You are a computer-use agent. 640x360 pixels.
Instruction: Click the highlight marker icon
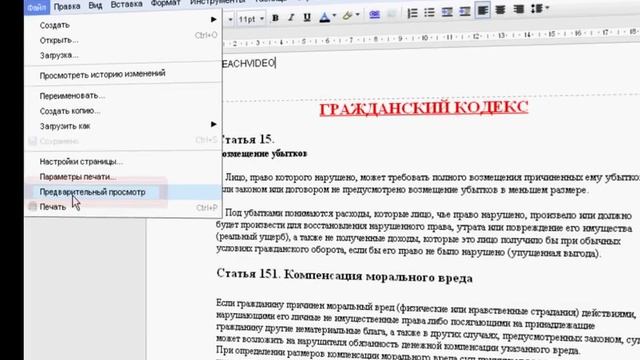[347, 16]
